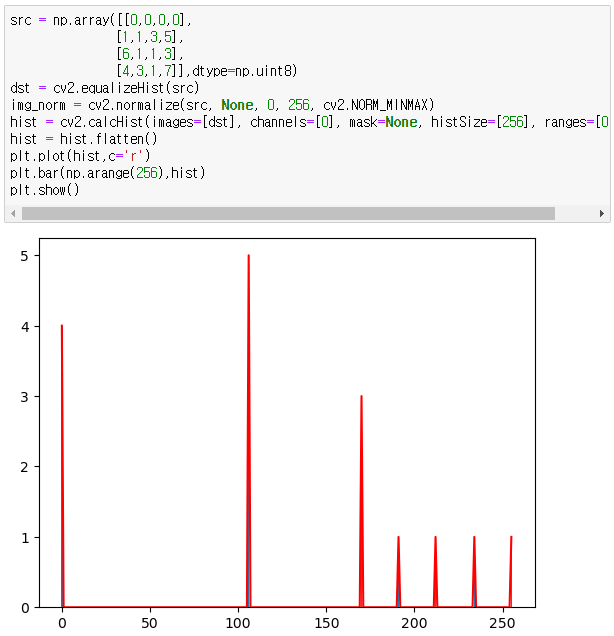Click the line 'plt.plot(hist,c='r')'

[x=80, y=156]
